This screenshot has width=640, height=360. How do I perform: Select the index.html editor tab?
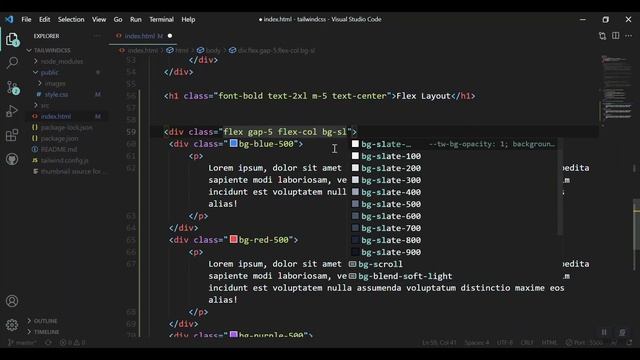[x=144, y=36]
